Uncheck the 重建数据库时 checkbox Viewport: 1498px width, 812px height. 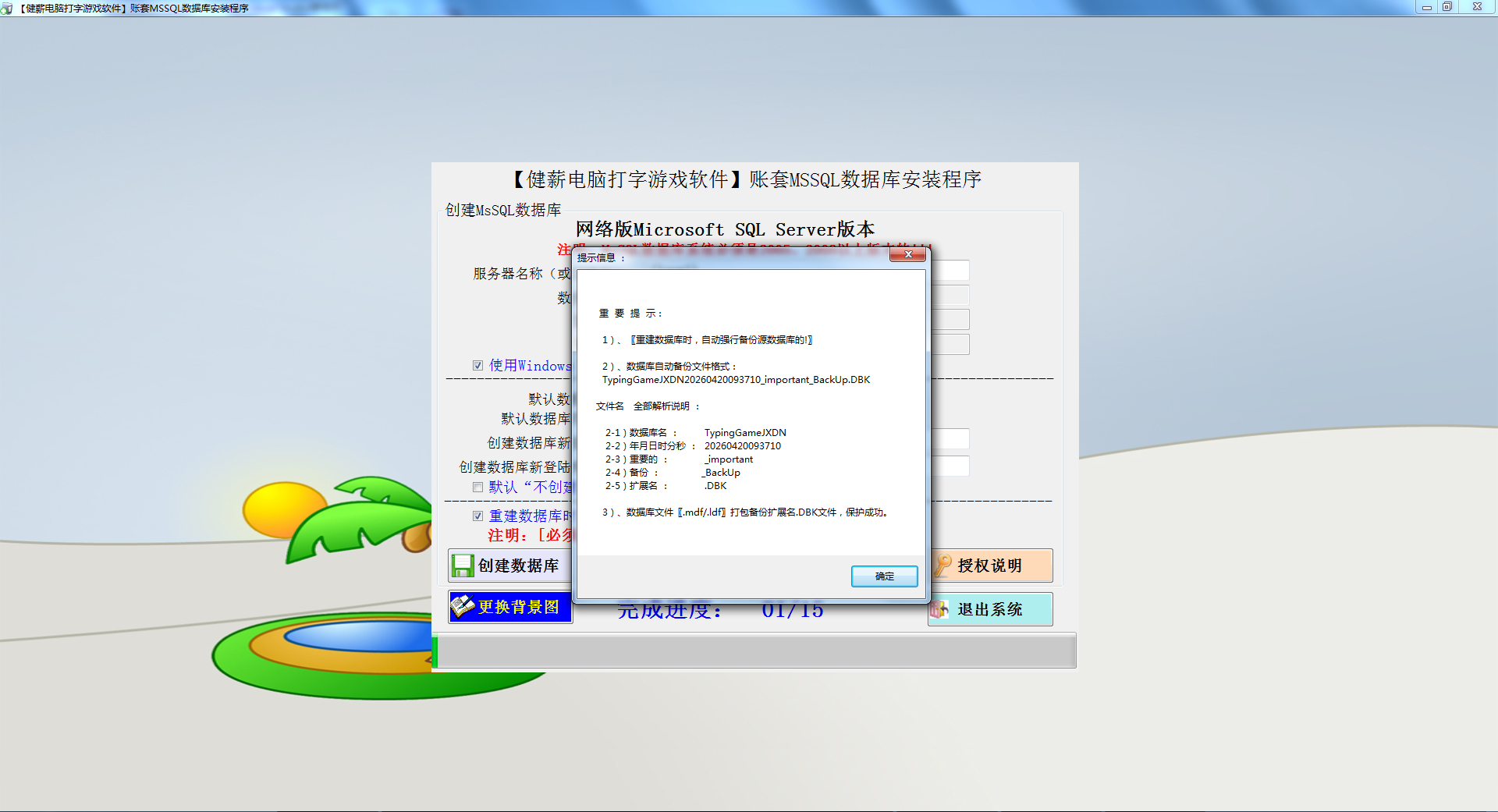[477, 516]
